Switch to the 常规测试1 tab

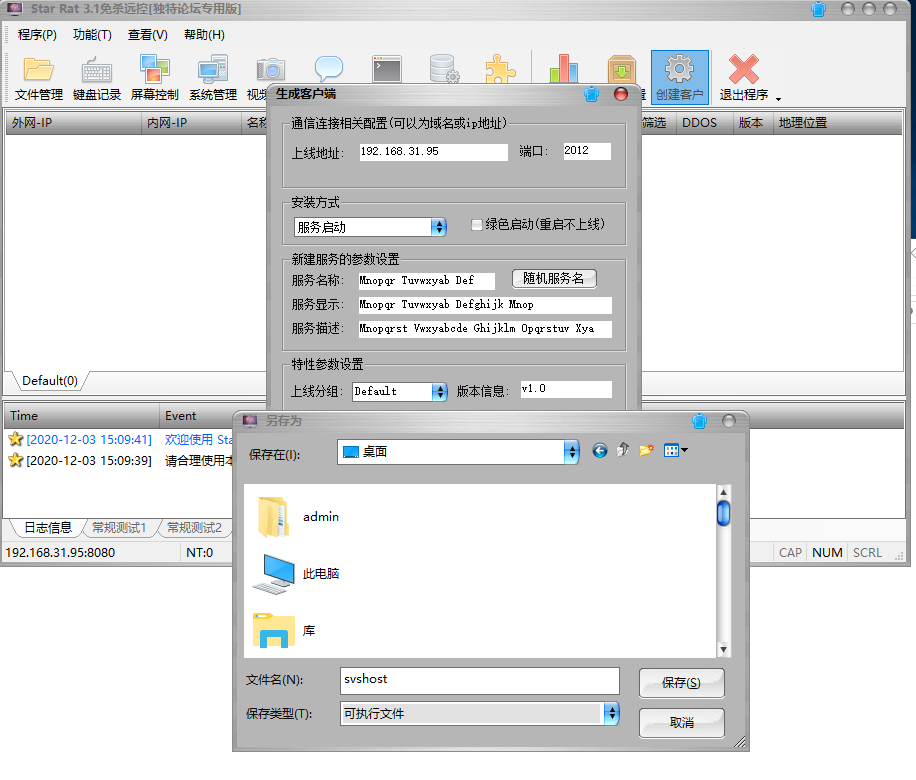(119, 528)
